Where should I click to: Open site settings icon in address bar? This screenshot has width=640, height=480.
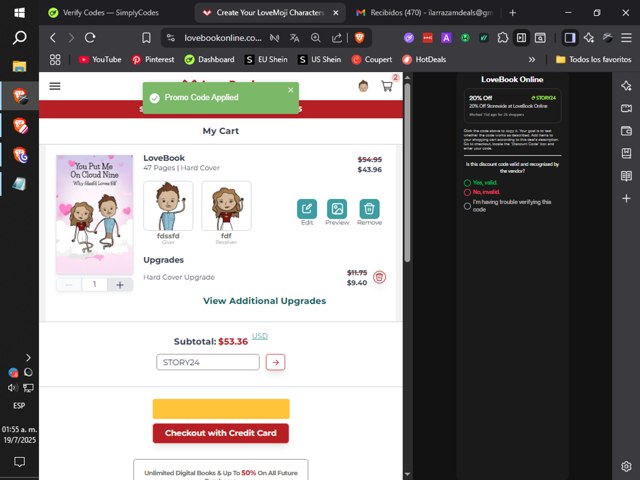click(x=171, y=38)
